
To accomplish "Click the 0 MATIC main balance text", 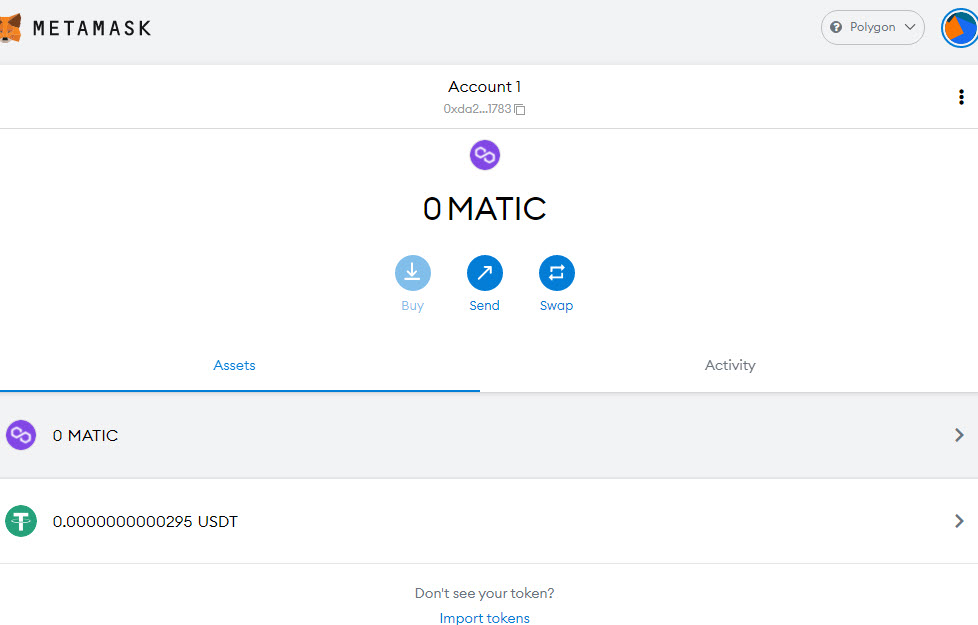I will click(x=484, y=209).
